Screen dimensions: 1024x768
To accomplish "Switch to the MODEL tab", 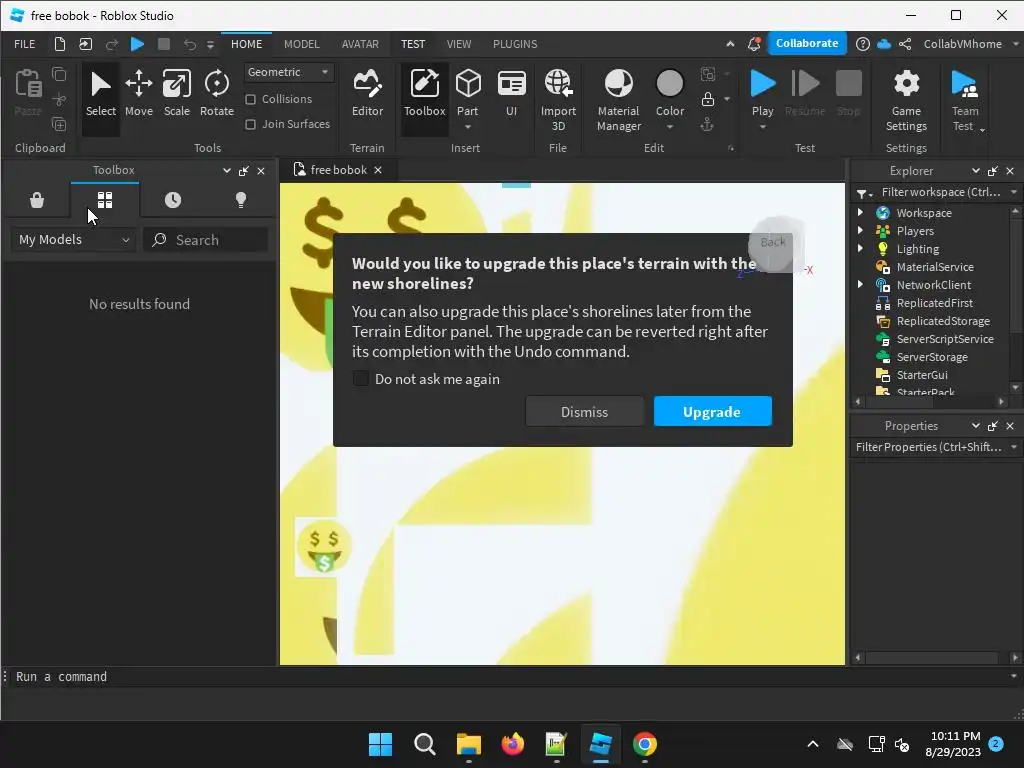I will point(302,44).
